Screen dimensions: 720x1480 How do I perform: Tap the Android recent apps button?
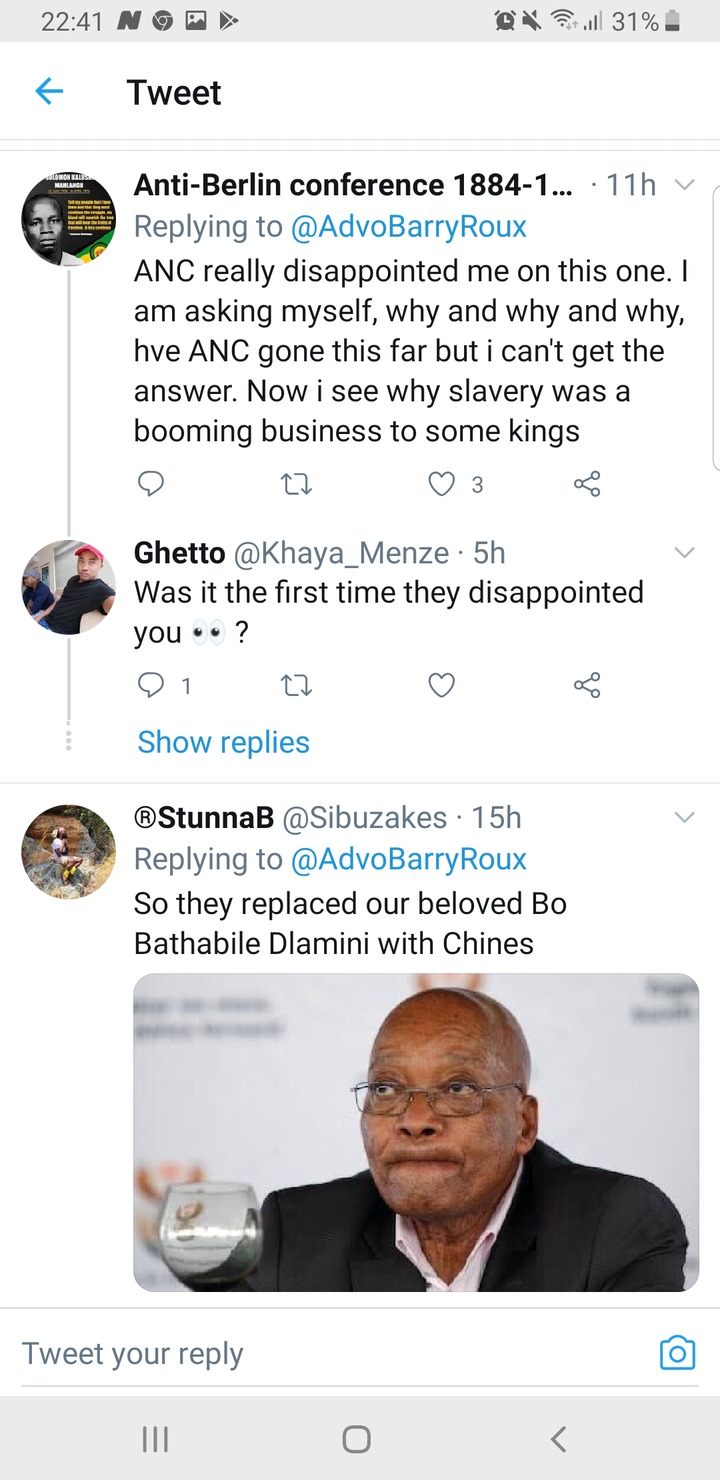pos(155,1439)
